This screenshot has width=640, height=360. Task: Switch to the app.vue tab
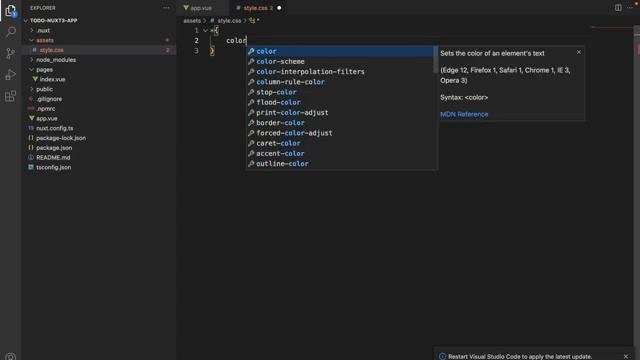point(201,8)
